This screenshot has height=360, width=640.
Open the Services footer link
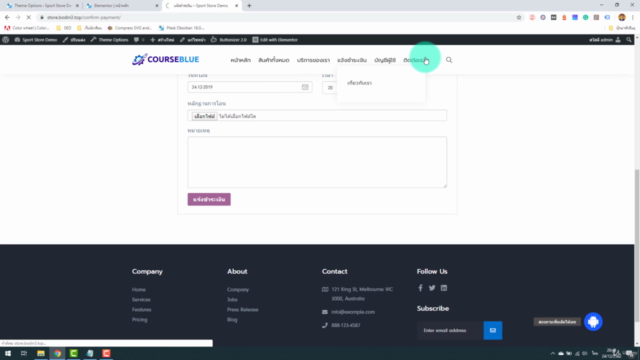click(x=141, y=300)
